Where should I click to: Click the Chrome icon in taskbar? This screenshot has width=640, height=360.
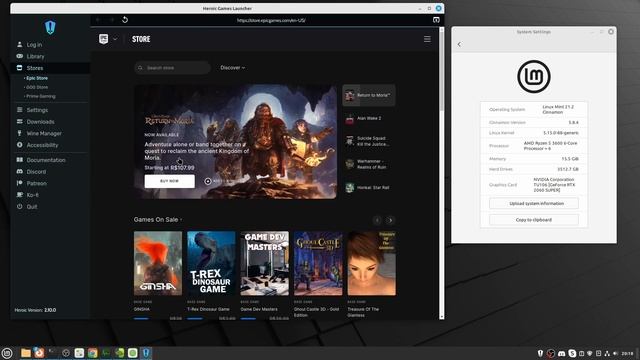click(93, 353)
